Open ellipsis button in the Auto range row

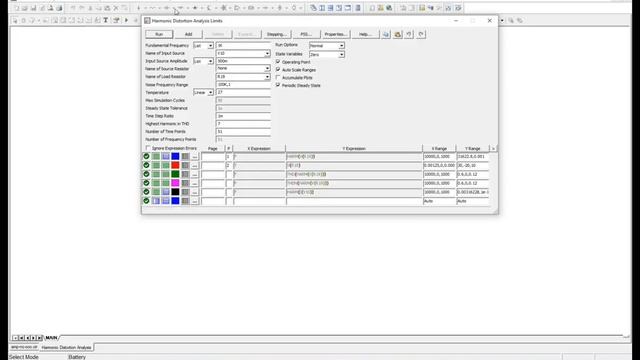pyautogui.click(x=195, y=201)
